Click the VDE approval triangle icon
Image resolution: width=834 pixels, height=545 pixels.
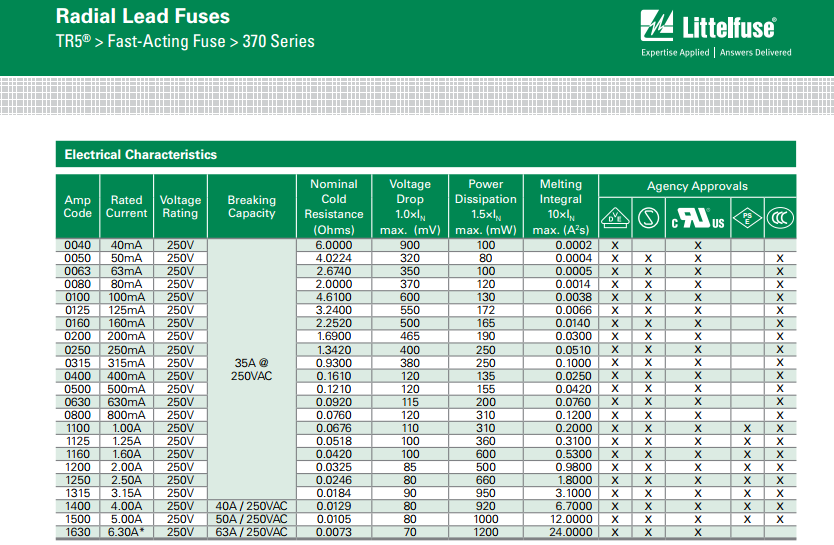point(615,218)
